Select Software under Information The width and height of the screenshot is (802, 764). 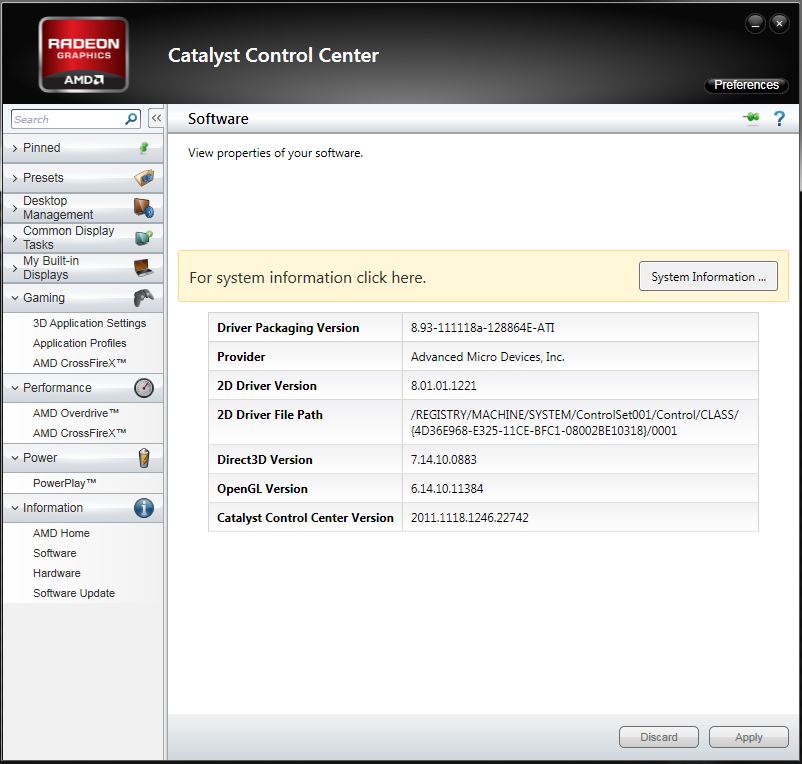click(x=55, y=553)
